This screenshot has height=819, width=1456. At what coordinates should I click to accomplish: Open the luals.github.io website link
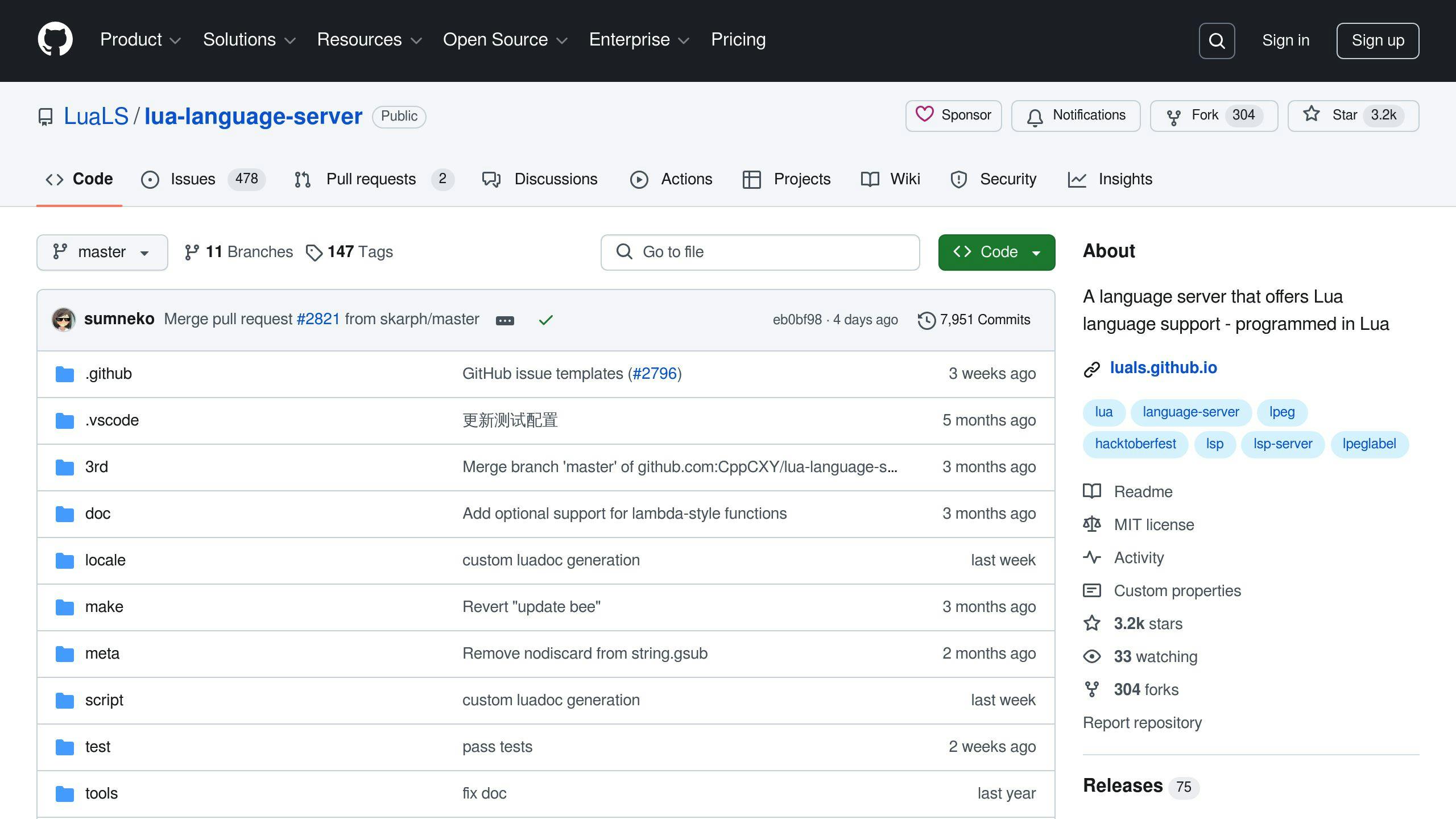pos(1163,368)
